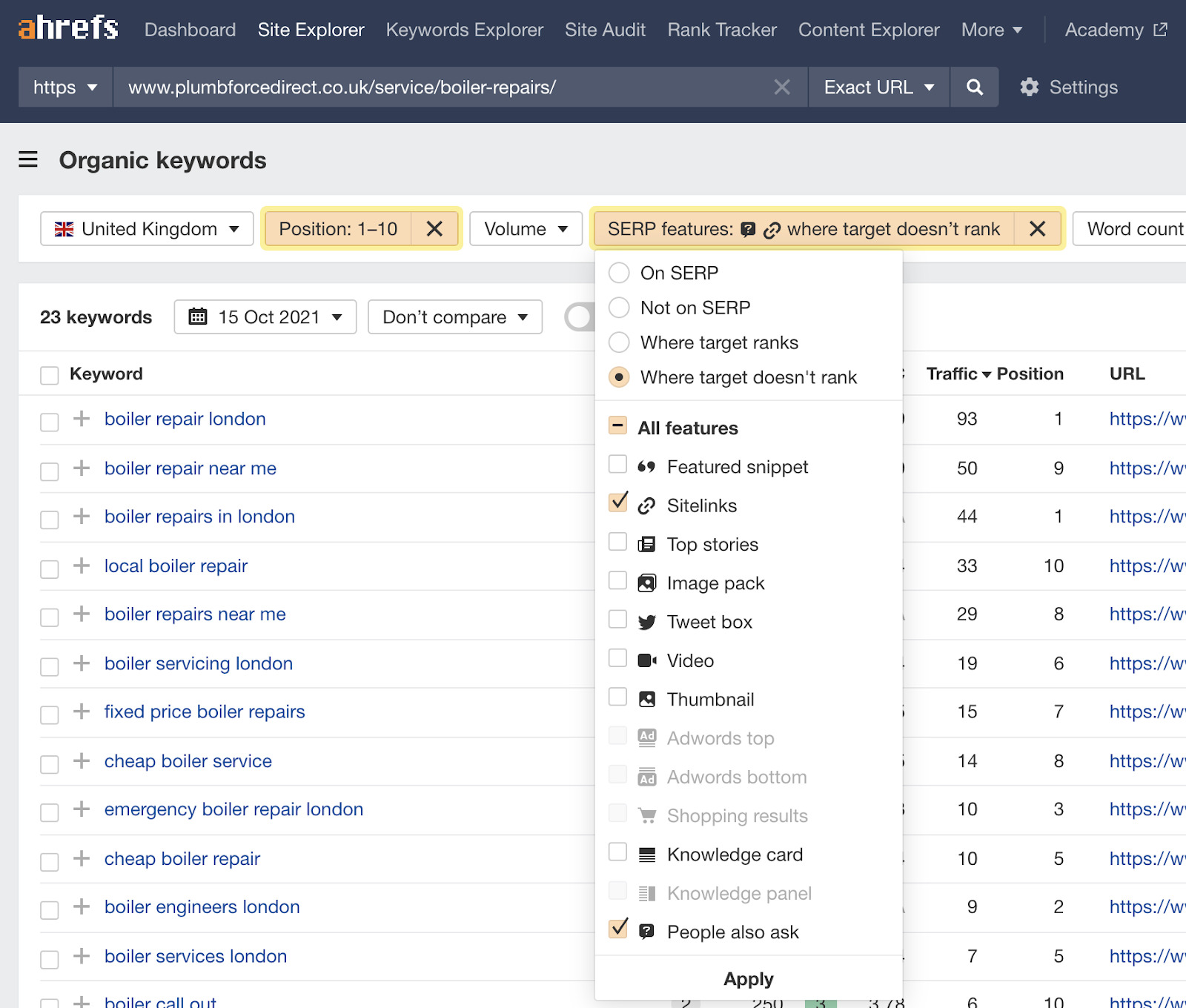Open Settings via the gear icon
The height and width of the screenshot is (1008, 1186).
point(1030,87)
